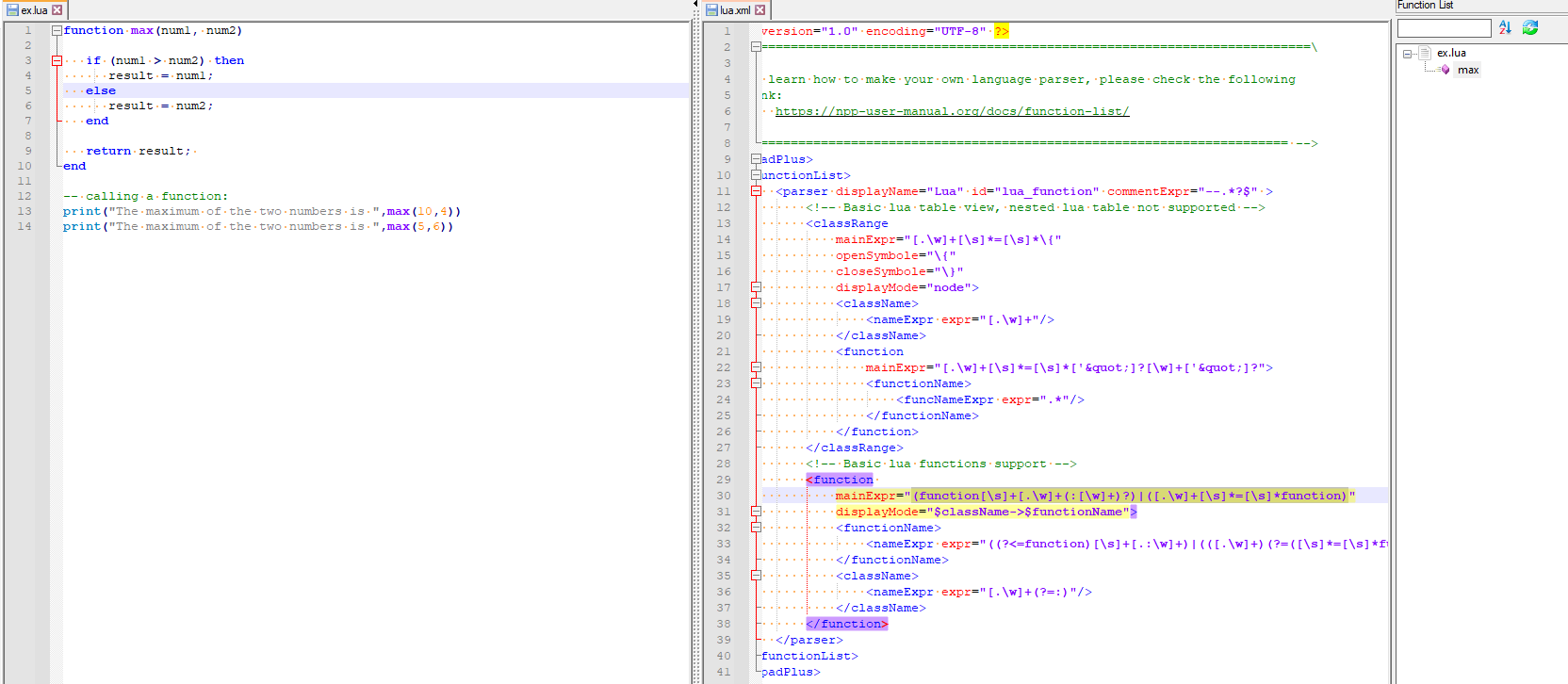Viewport: 1568px width, 684px height.
Task: Click the ex.lua file icon in Function List
Action: click(x=1425, y=53)
